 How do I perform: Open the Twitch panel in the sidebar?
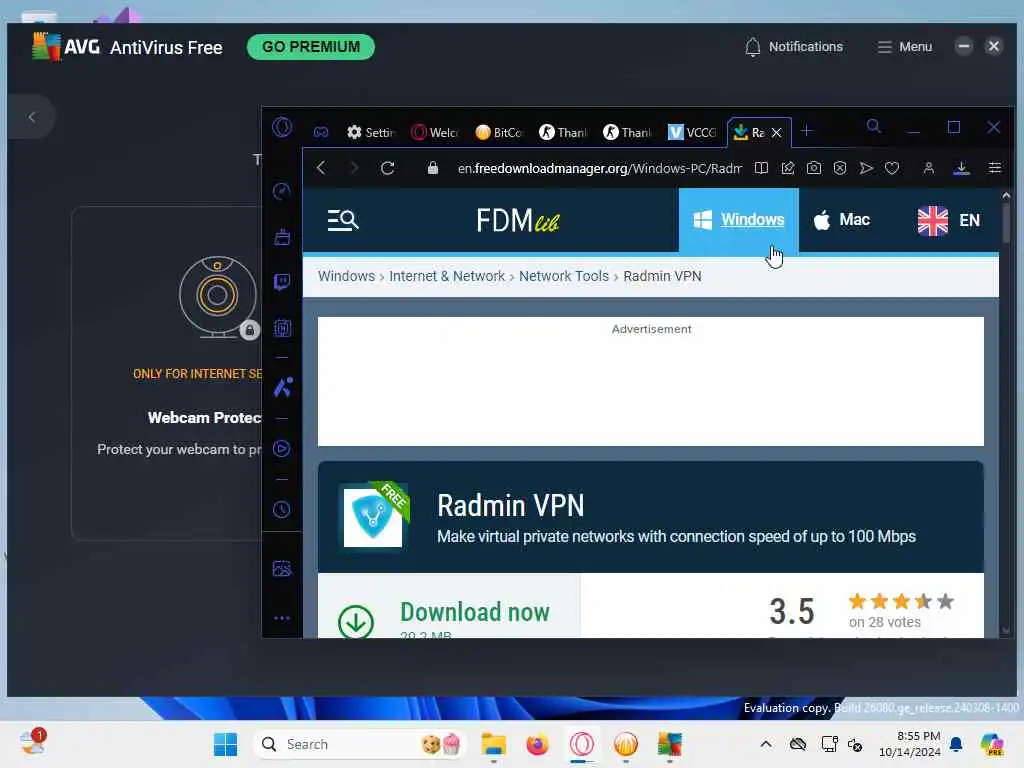point(282,282)
